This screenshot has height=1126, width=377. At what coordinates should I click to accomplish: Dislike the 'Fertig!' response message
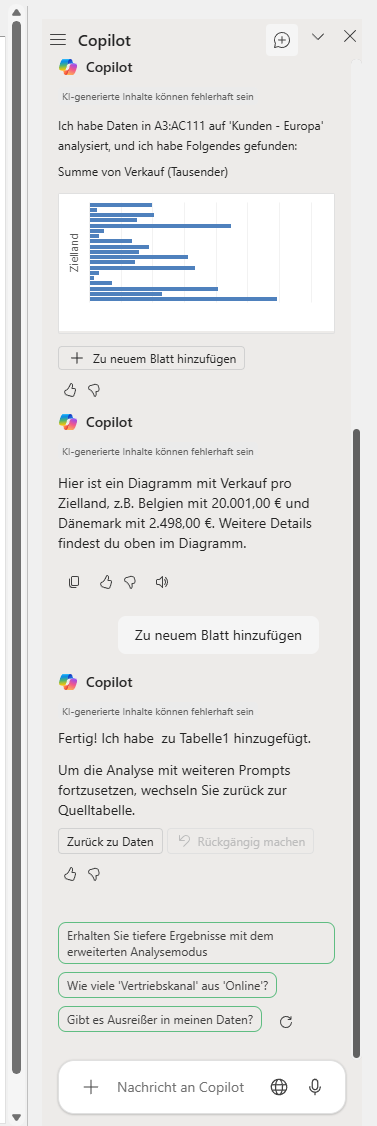click(x=93, y=874)
